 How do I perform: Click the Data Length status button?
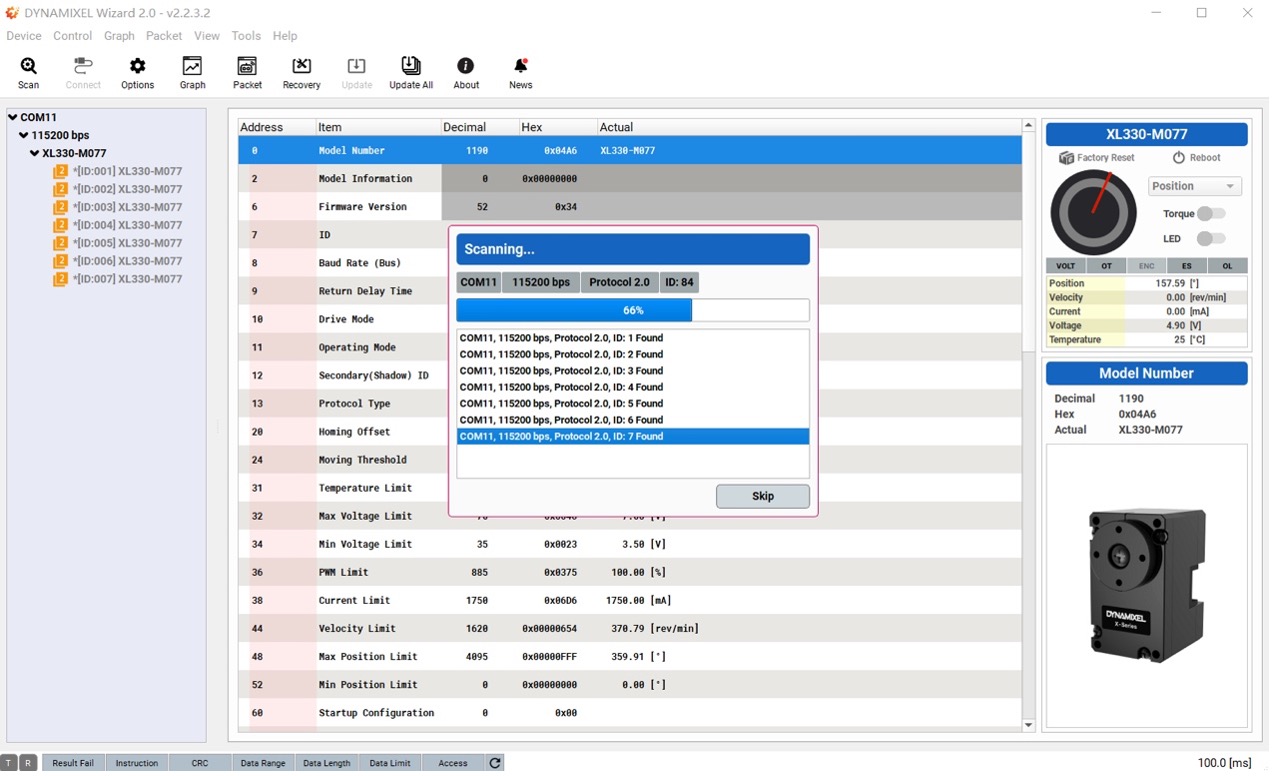point(327,763)
